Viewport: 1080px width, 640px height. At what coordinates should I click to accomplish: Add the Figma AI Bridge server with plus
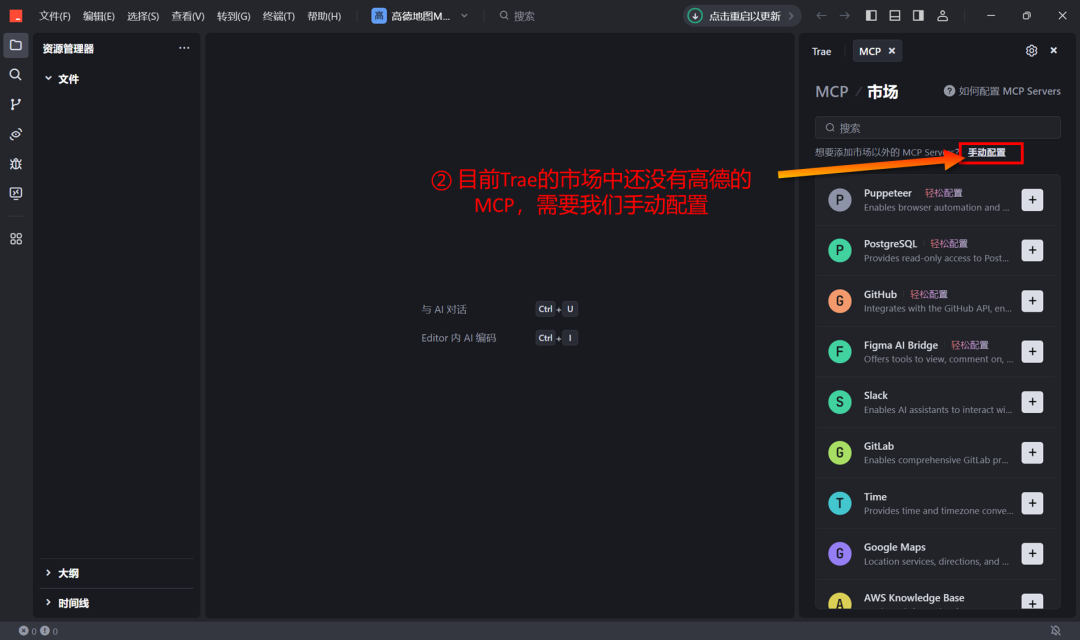(x=1032, y=351)
